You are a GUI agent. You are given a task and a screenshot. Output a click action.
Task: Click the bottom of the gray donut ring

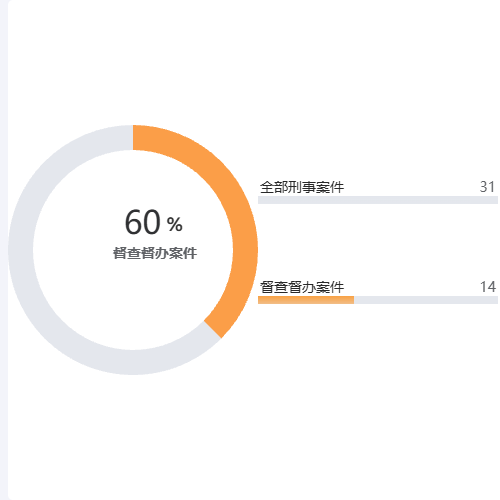(133, 362)
